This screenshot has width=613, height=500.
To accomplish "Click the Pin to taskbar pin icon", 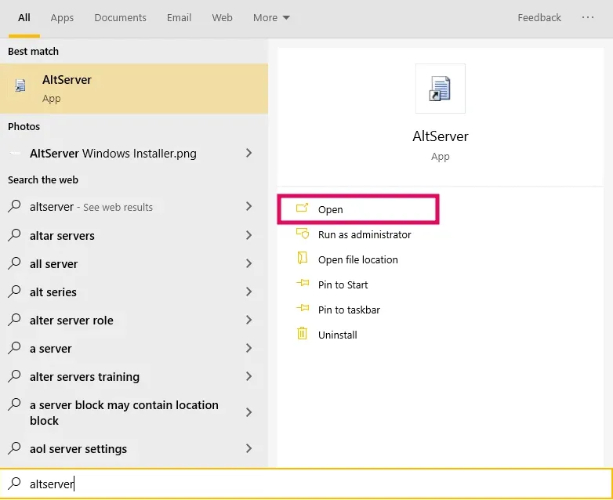I will (302, 310).
